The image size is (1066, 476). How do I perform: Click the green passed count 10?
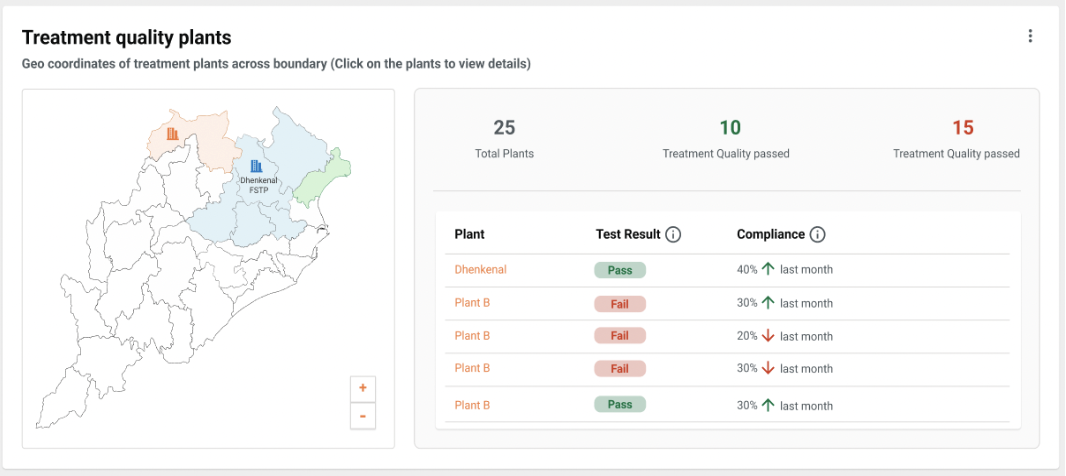[730, 128]
